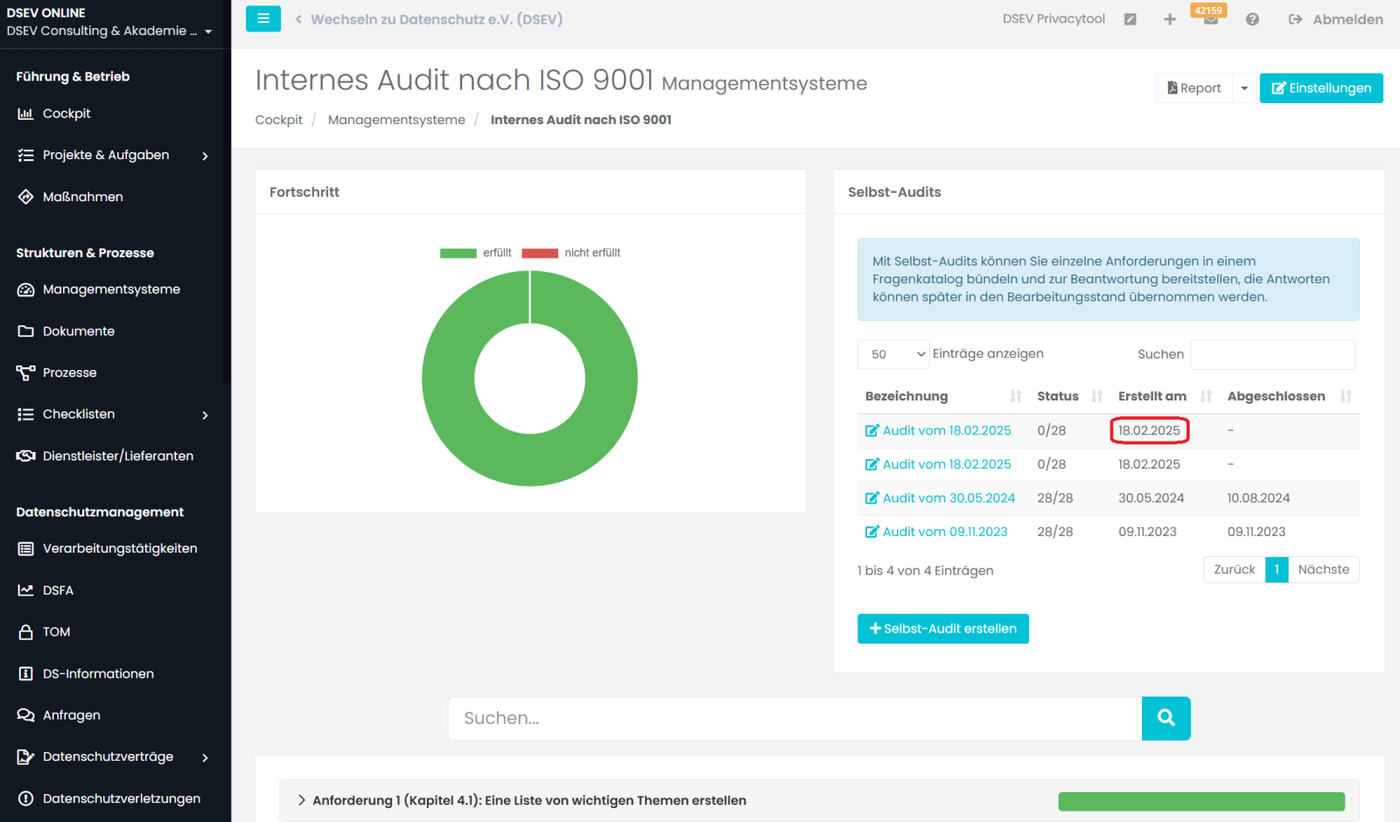
Task: Click the Suchen table filter input field
Action: (1272, 354)
